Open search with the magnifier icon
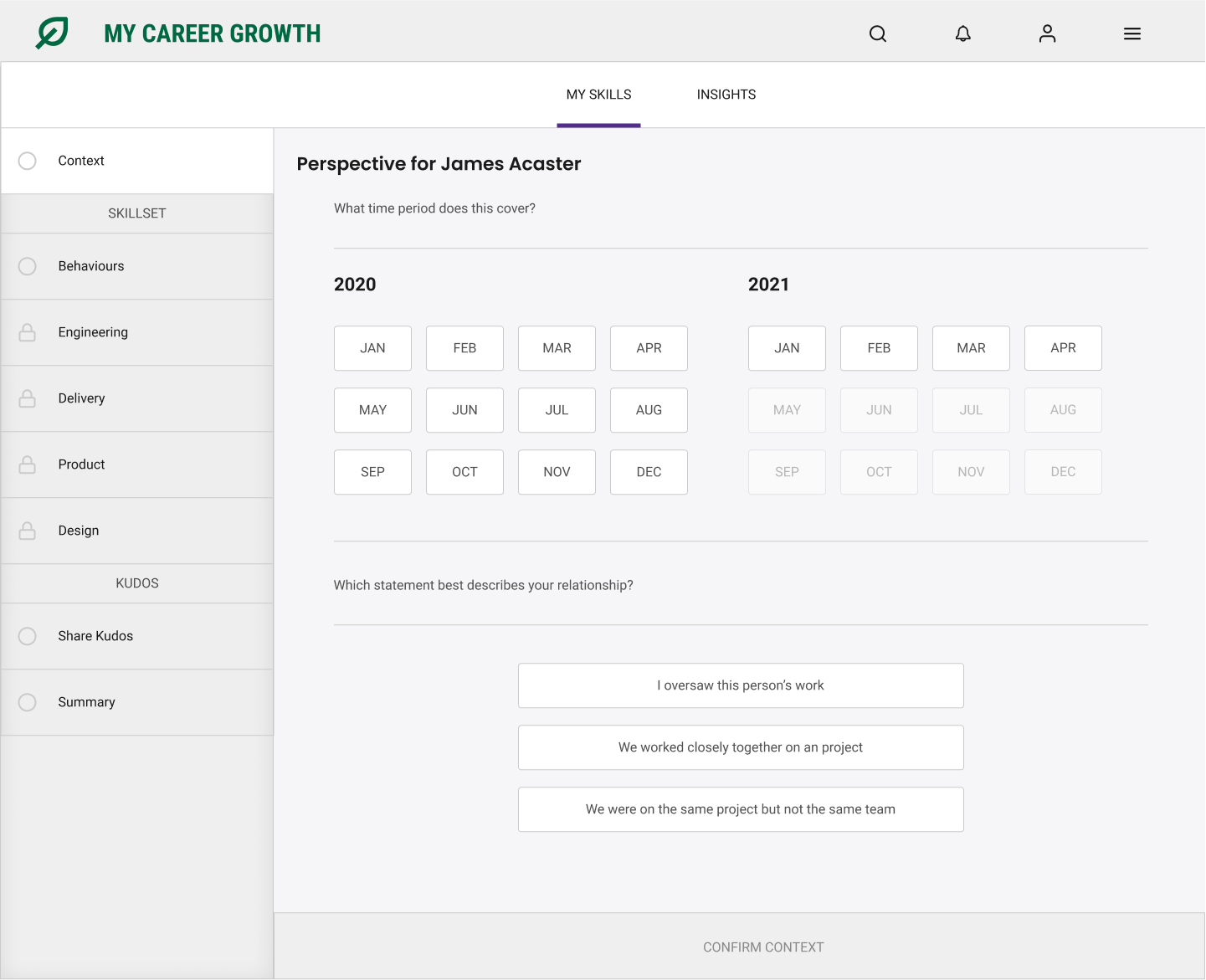Viewport: 1206px width, 980px height. click(x=878, y=33)
